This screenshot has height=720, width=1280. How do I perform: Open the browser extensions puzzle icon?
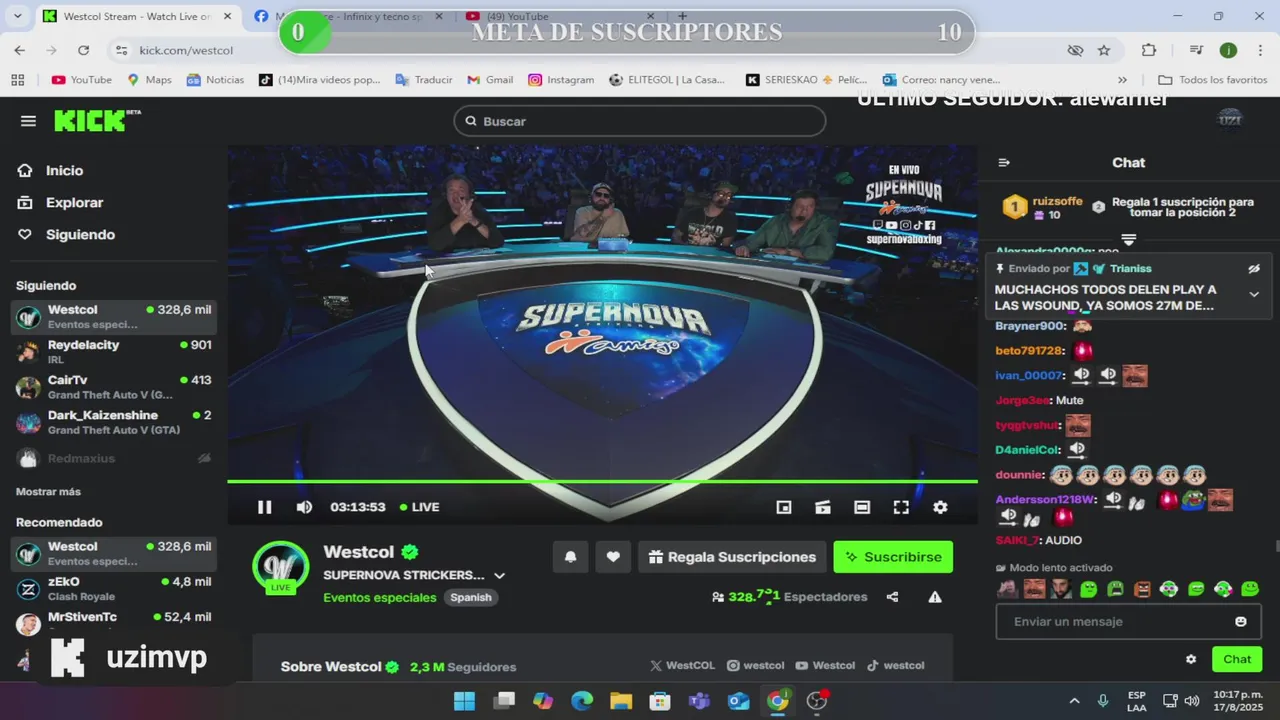(x=1149, y=50)
